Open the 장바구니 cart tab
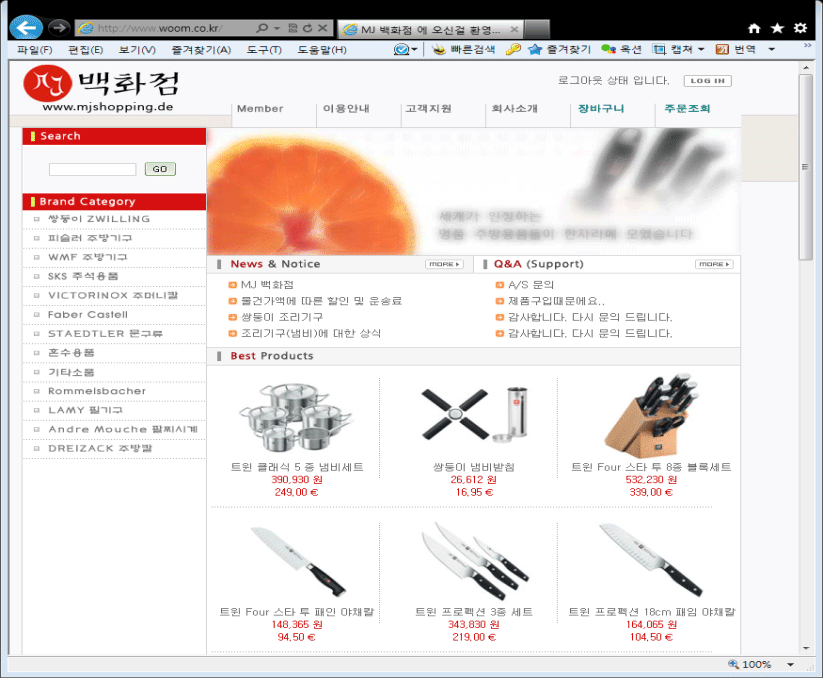823x678 pixels. tap(601, 109)
